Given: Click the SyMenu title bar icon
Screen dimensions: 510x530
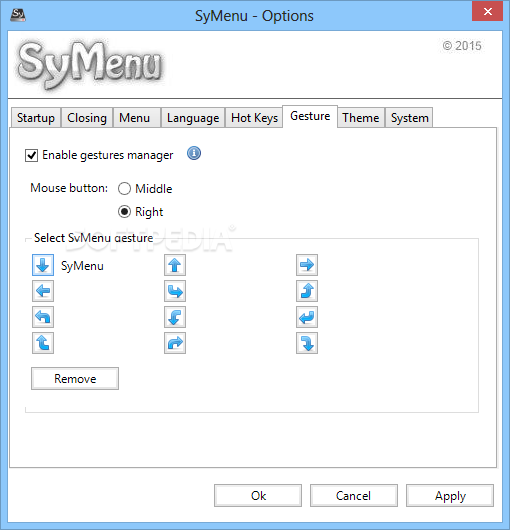Looking at the screenshot, I should point(18,15).
